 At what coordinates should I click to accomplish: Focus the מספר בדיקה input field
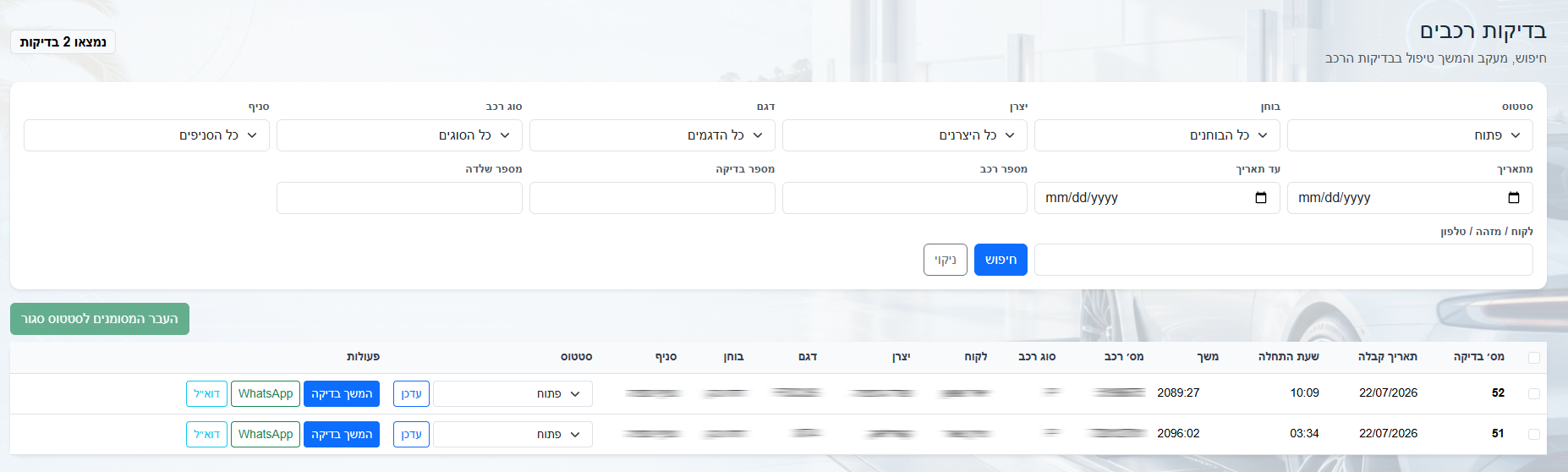(652, 198)
